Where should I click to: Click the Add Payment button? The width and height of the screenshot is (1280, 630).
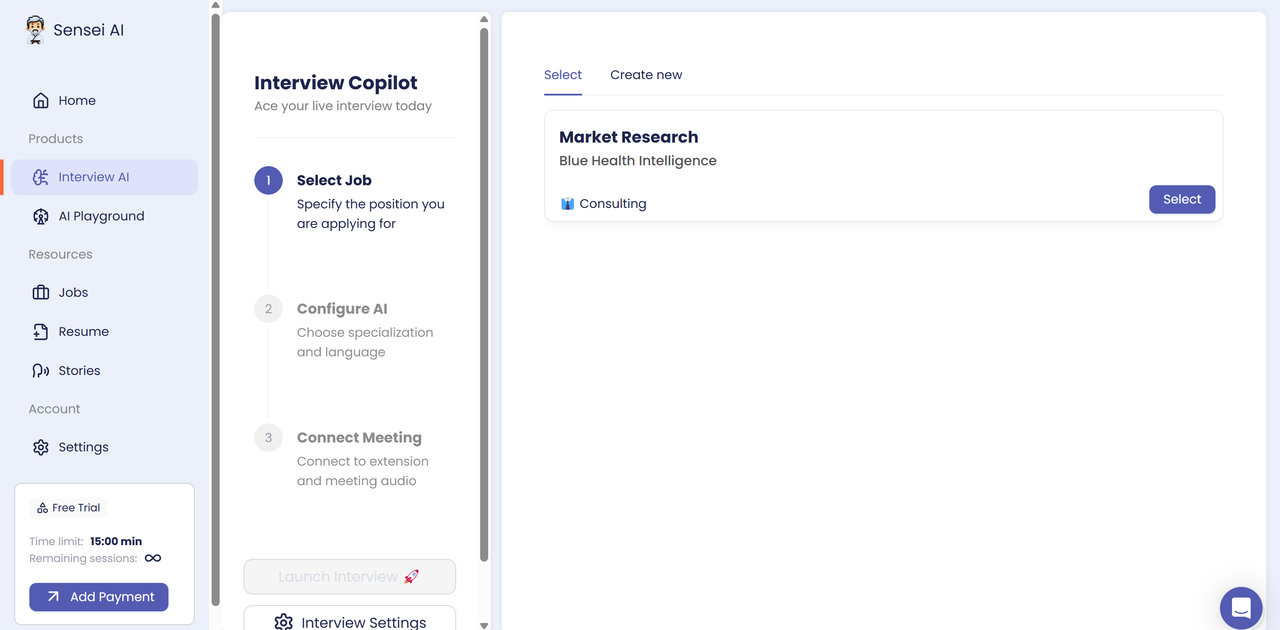(99, 597)
